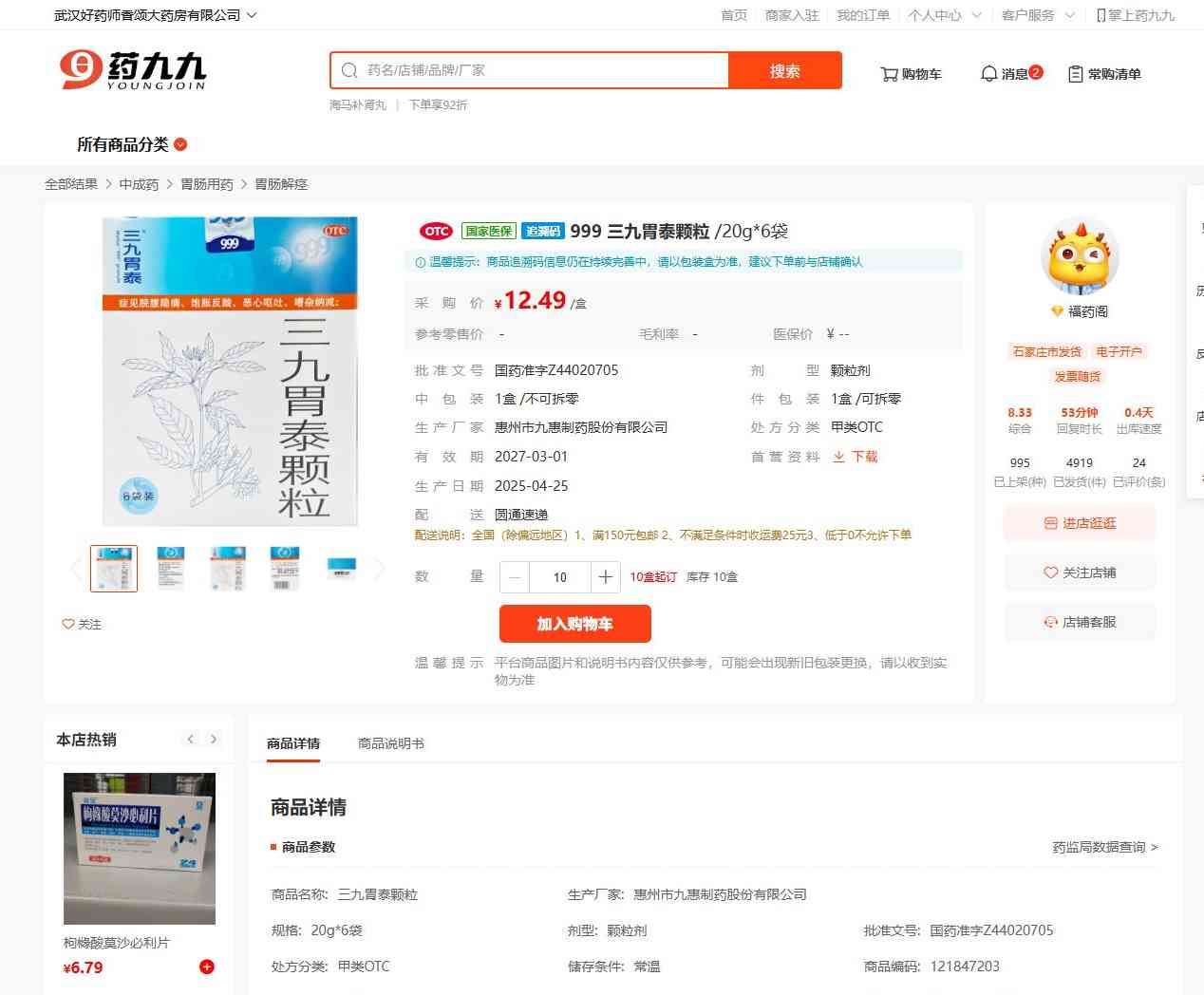The width and height of the screenshot is (1204, 995).
Task: Toggle 关注店铺 to follow the store
Action: [1080, 573]
